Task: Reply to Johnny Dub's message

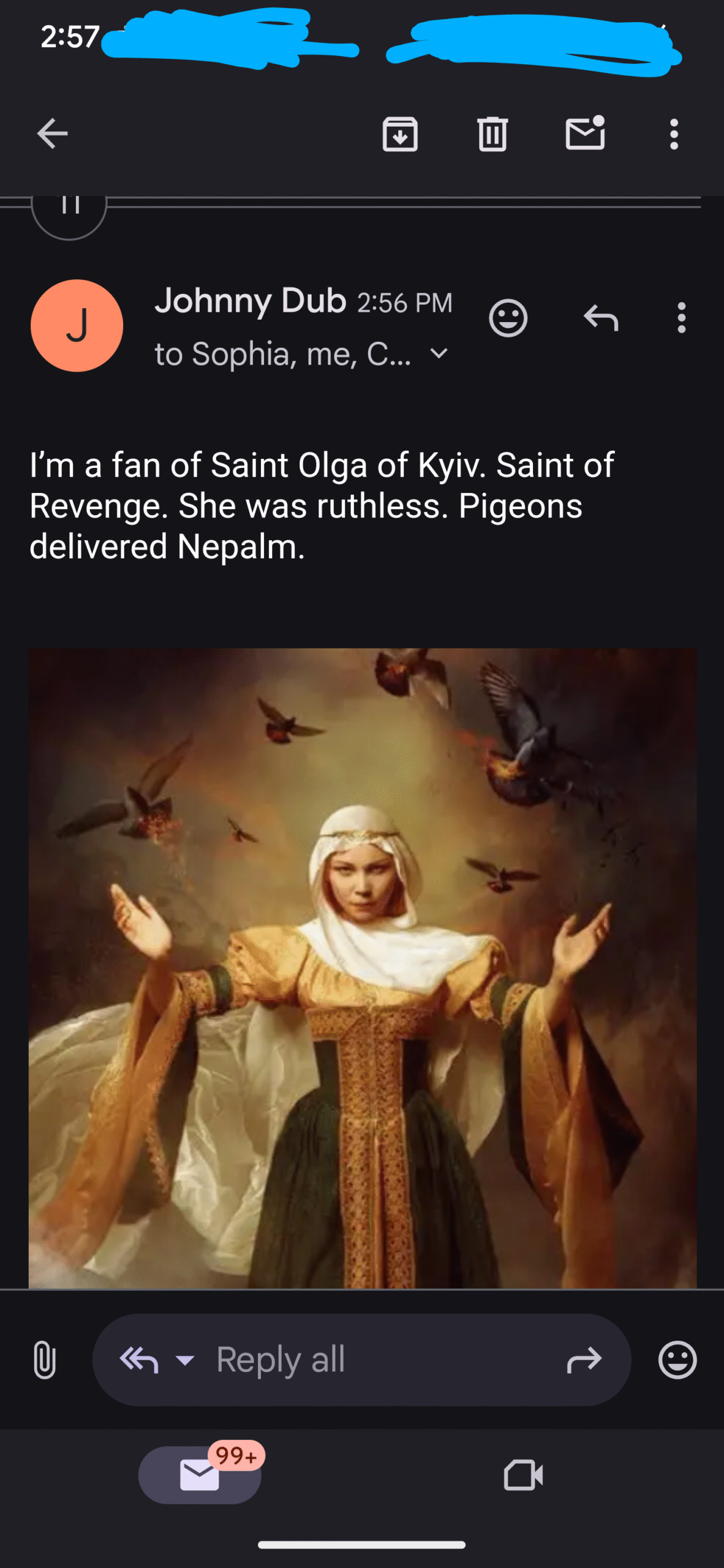Action: (601, 318)
